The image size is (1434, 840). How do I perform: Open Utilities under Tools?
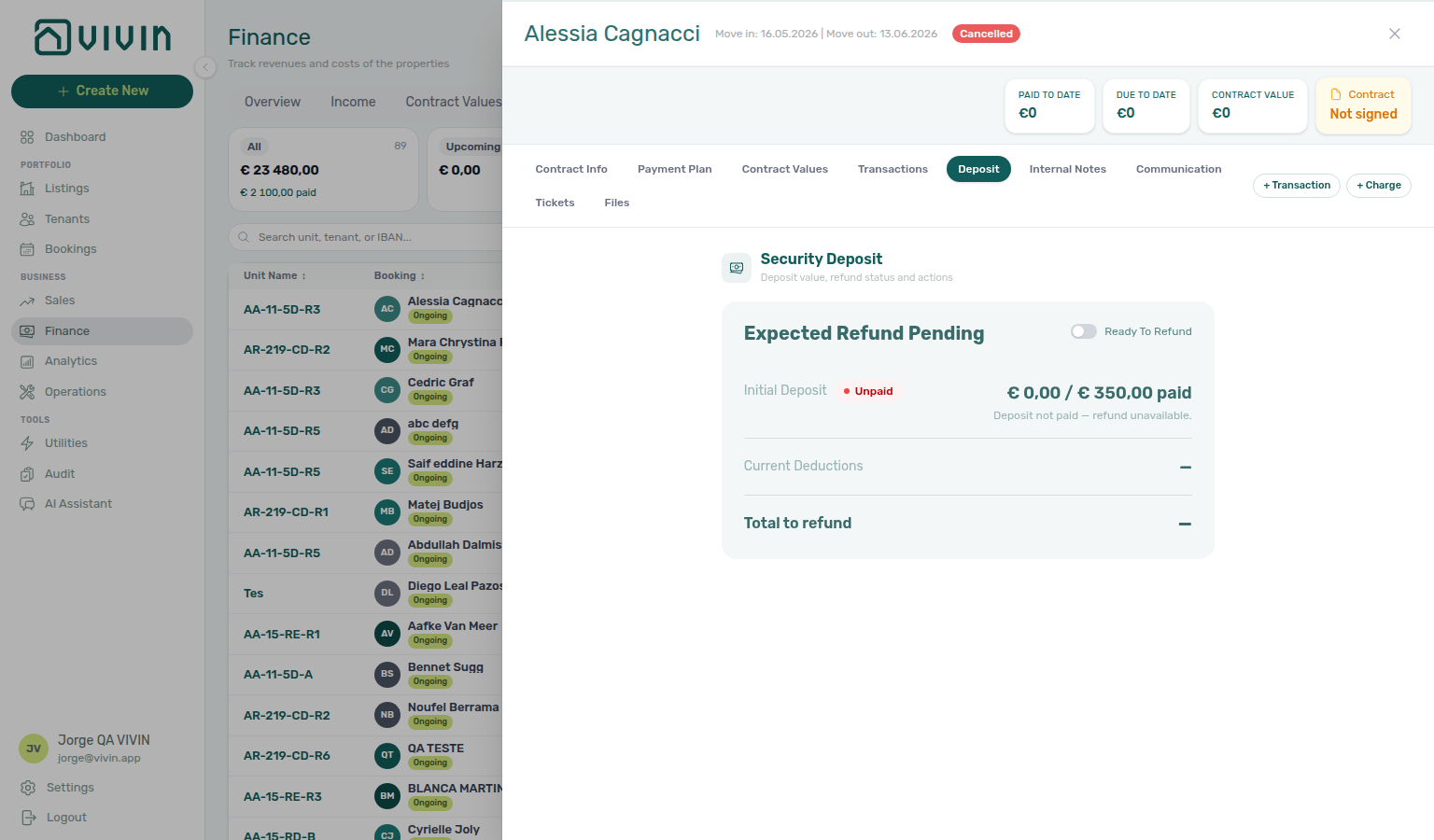[102, 443]
